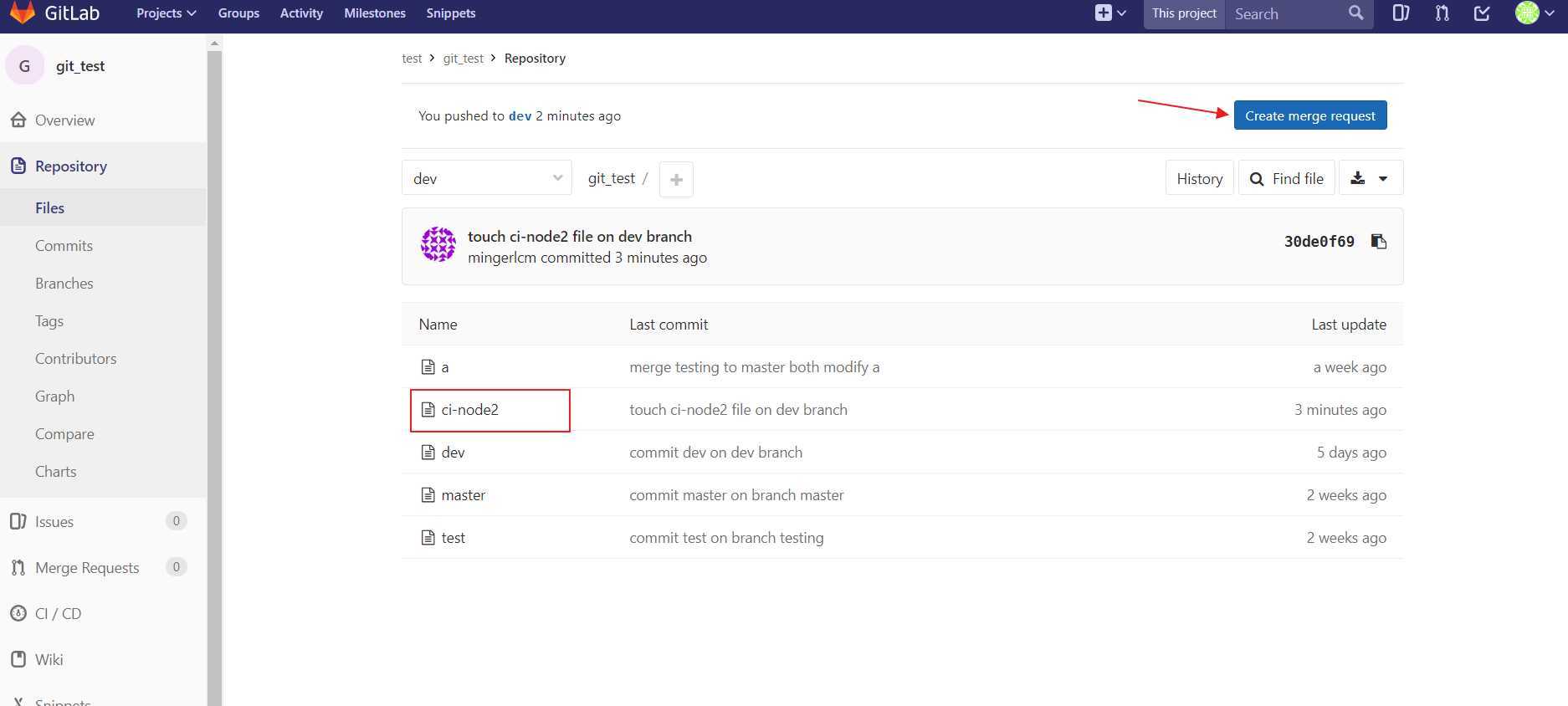Open the master file in list
This screenshot has height=706, width=1568.
[x=464, y=494]
